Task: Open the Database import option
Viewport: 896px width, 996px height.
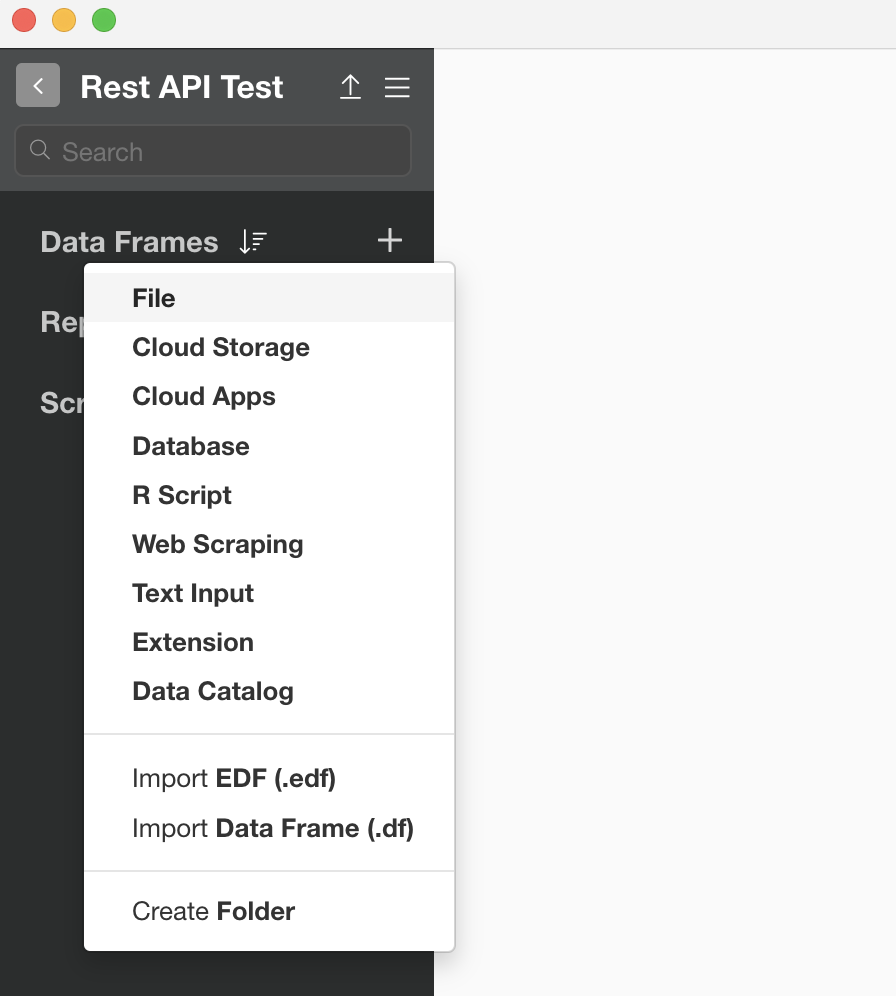Action: pos(190,446)
